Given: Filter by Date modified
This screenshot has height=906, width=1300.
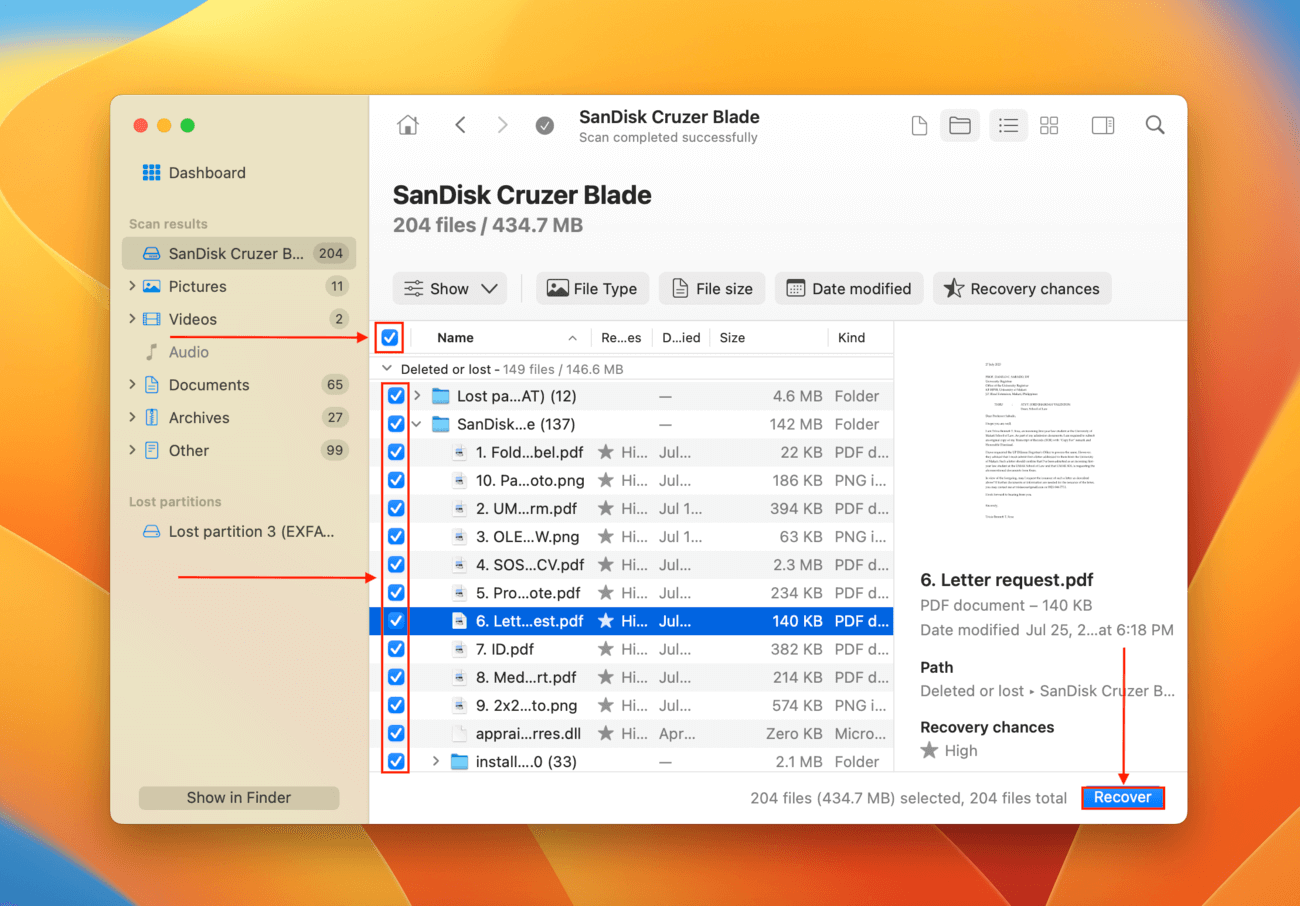Looking at the screenshot, I should tap(849, 289).
